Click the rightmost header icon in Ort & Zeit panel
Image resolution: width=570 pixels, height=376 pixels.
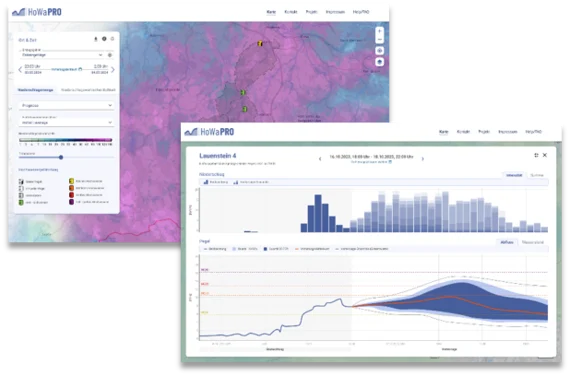pyautogui.click(x=112, y=39)
